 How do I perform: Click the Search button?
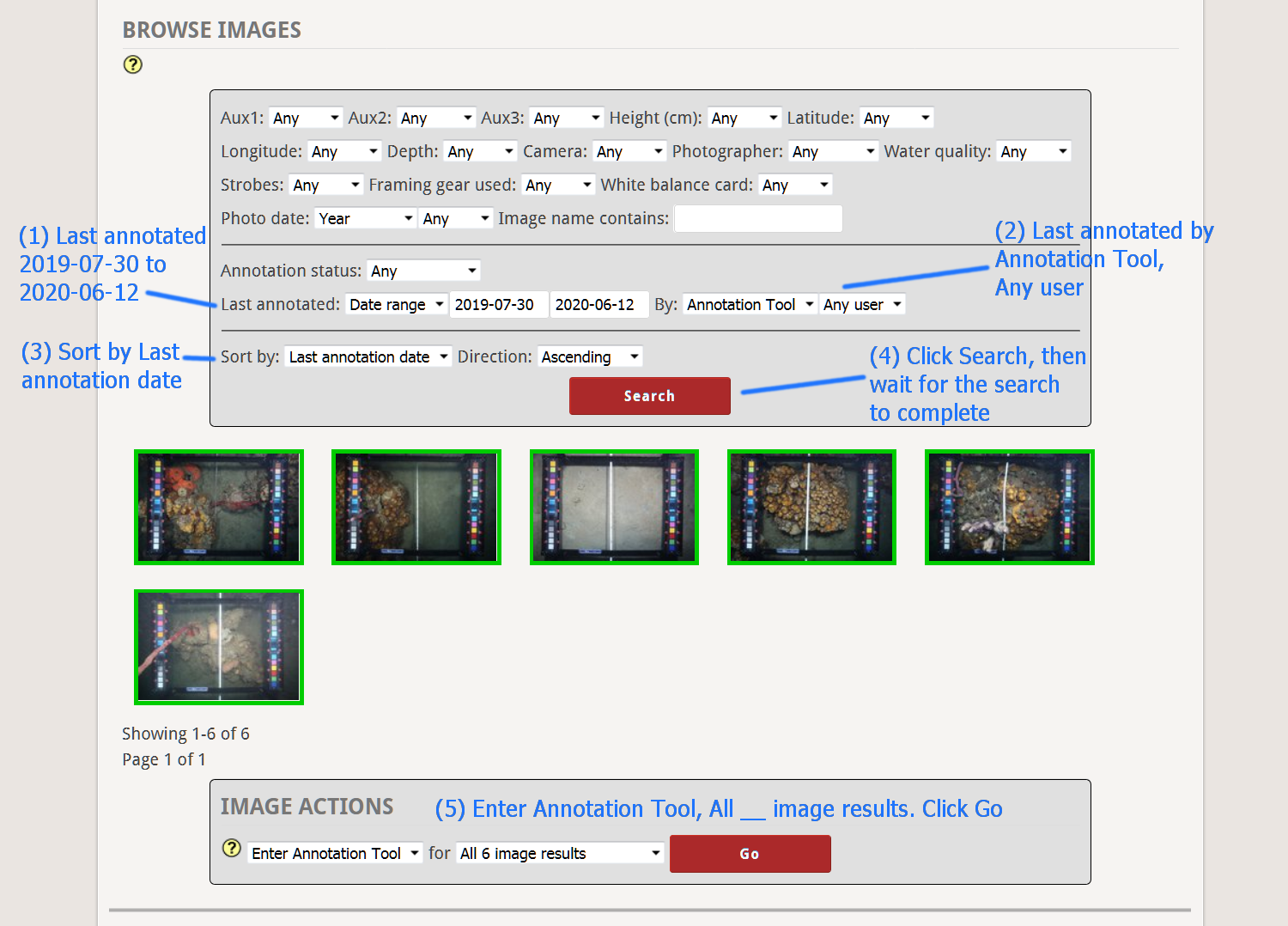pyautogui.click(x=649, y=395)
